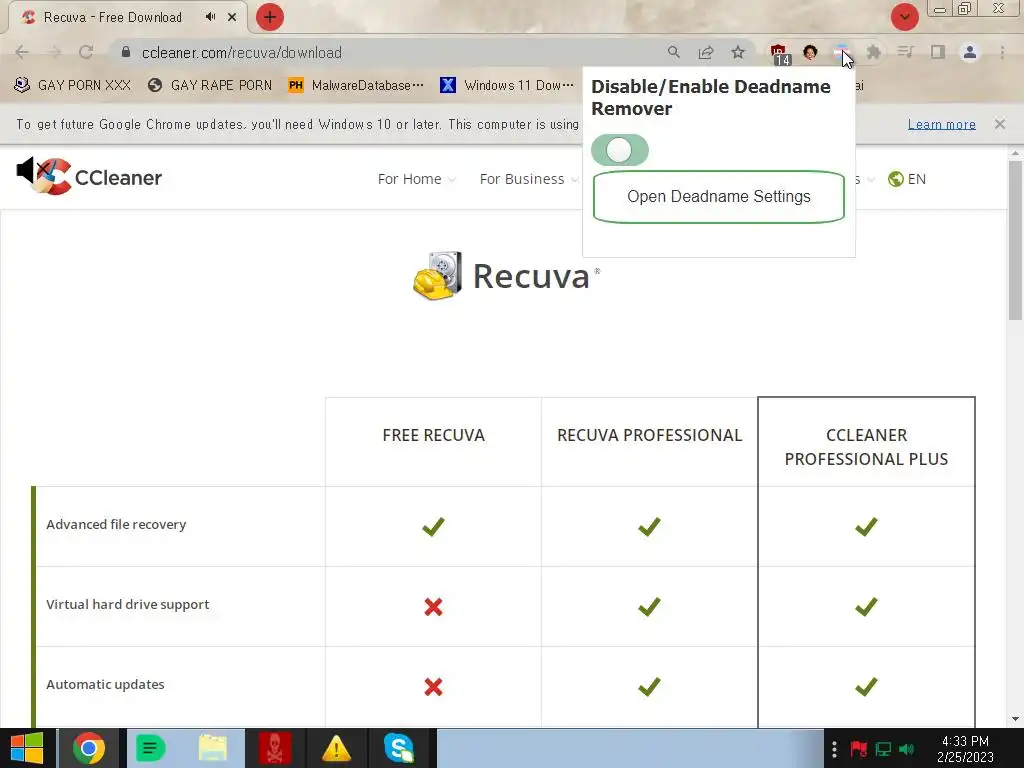Open the media controls icon in the toolbar
Image resolution: width=1024 pixels, height=768 pixels.
[x=905, y=52]
